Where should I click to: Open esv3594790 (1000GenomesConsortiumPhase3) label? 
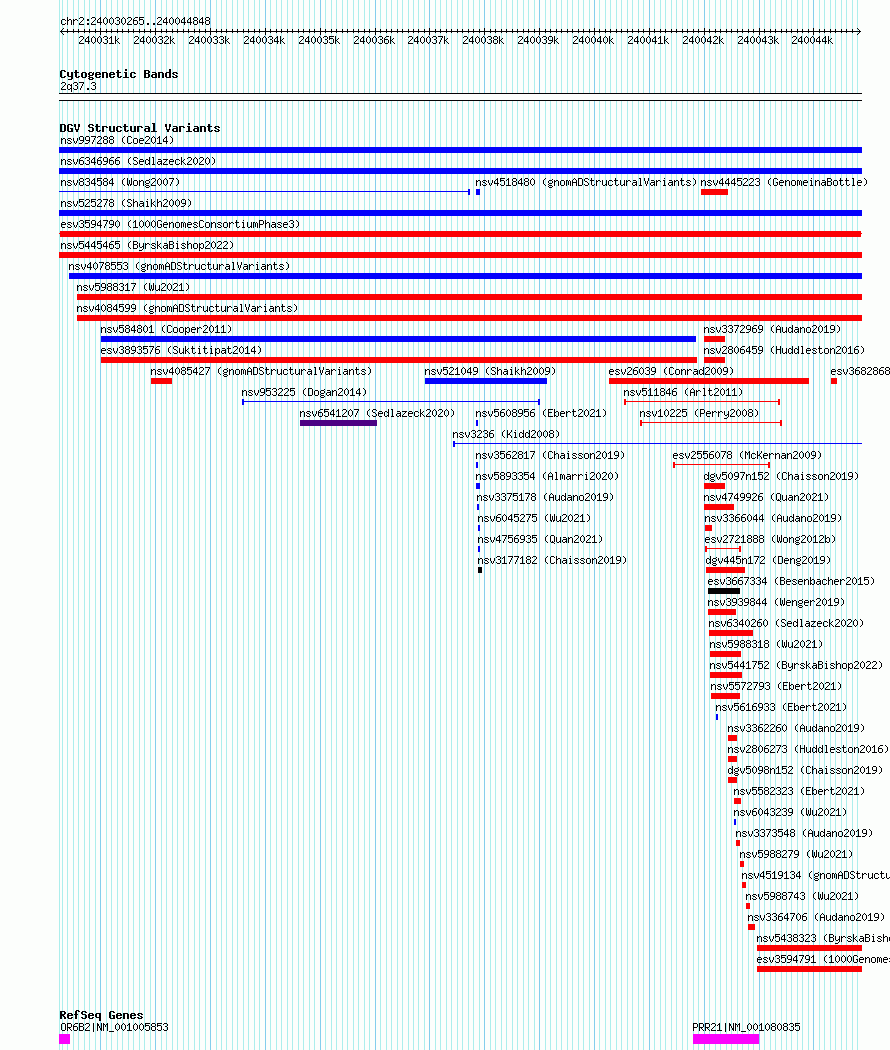[x=180, y=224]
